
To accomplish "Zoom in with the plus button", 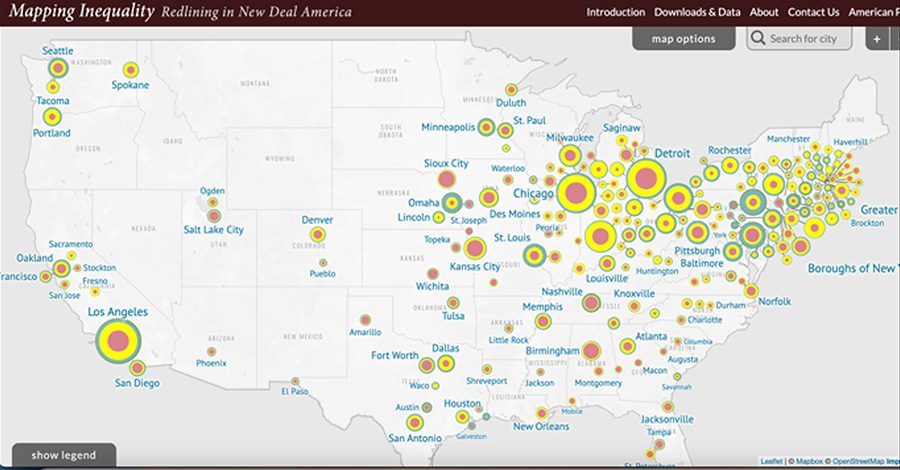I will (x=876, y=39).
